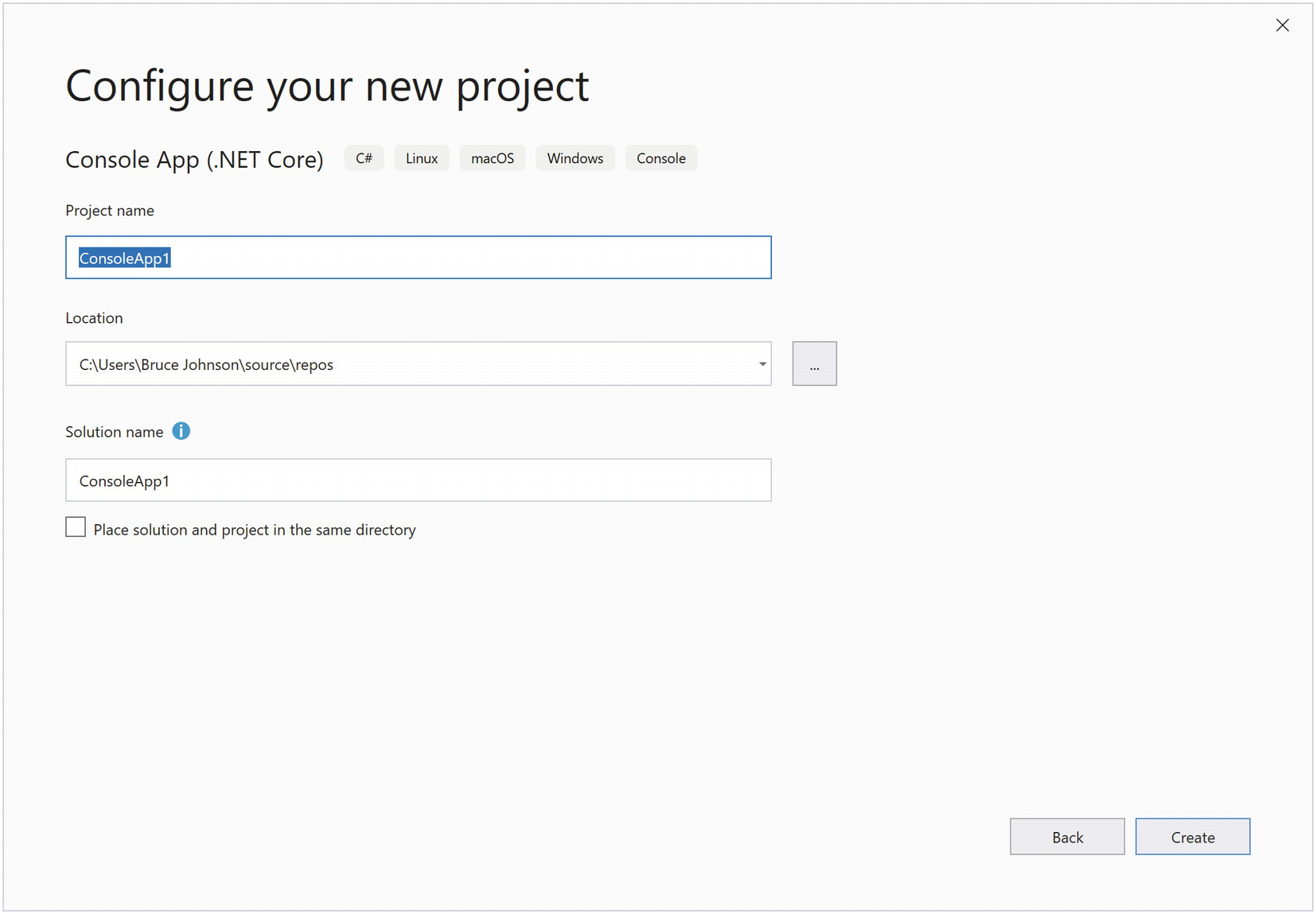This screenshot has width=1316, height=914.
Task: Click the Location path combo box text
Action: (206, 364)
